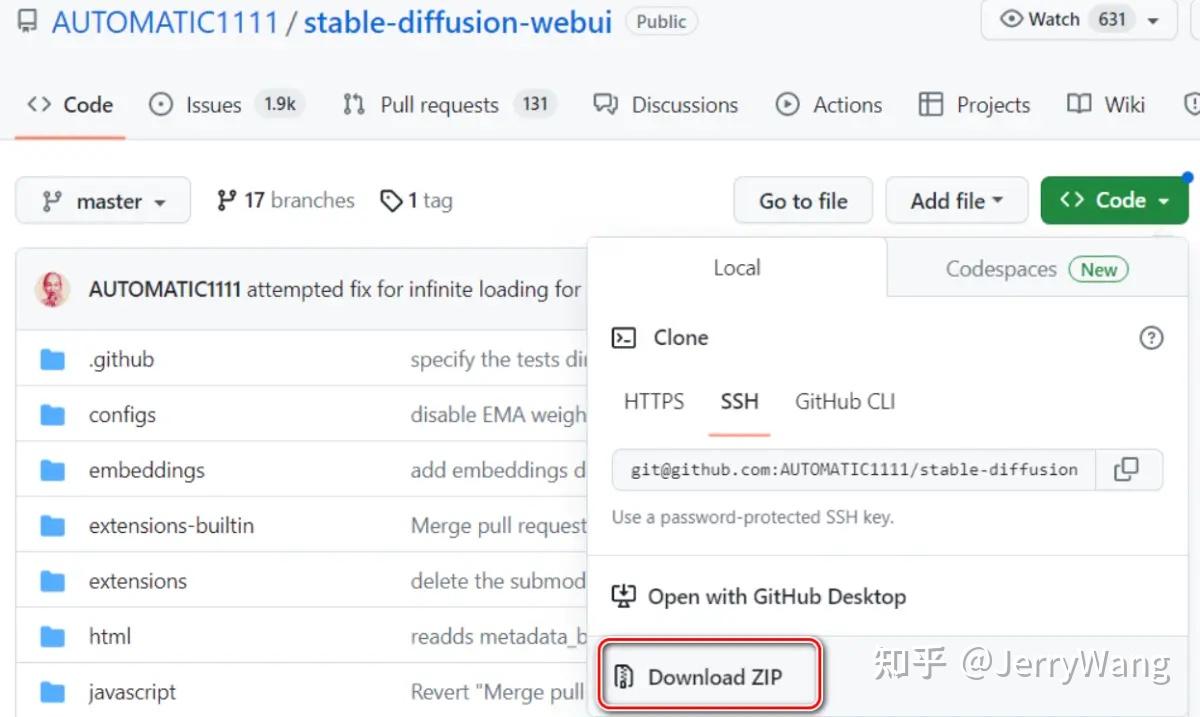Click the AUTOMATIC1111 user avatar
The width and height of the screenshot is (1200, 717).
[x=52, y=289]
